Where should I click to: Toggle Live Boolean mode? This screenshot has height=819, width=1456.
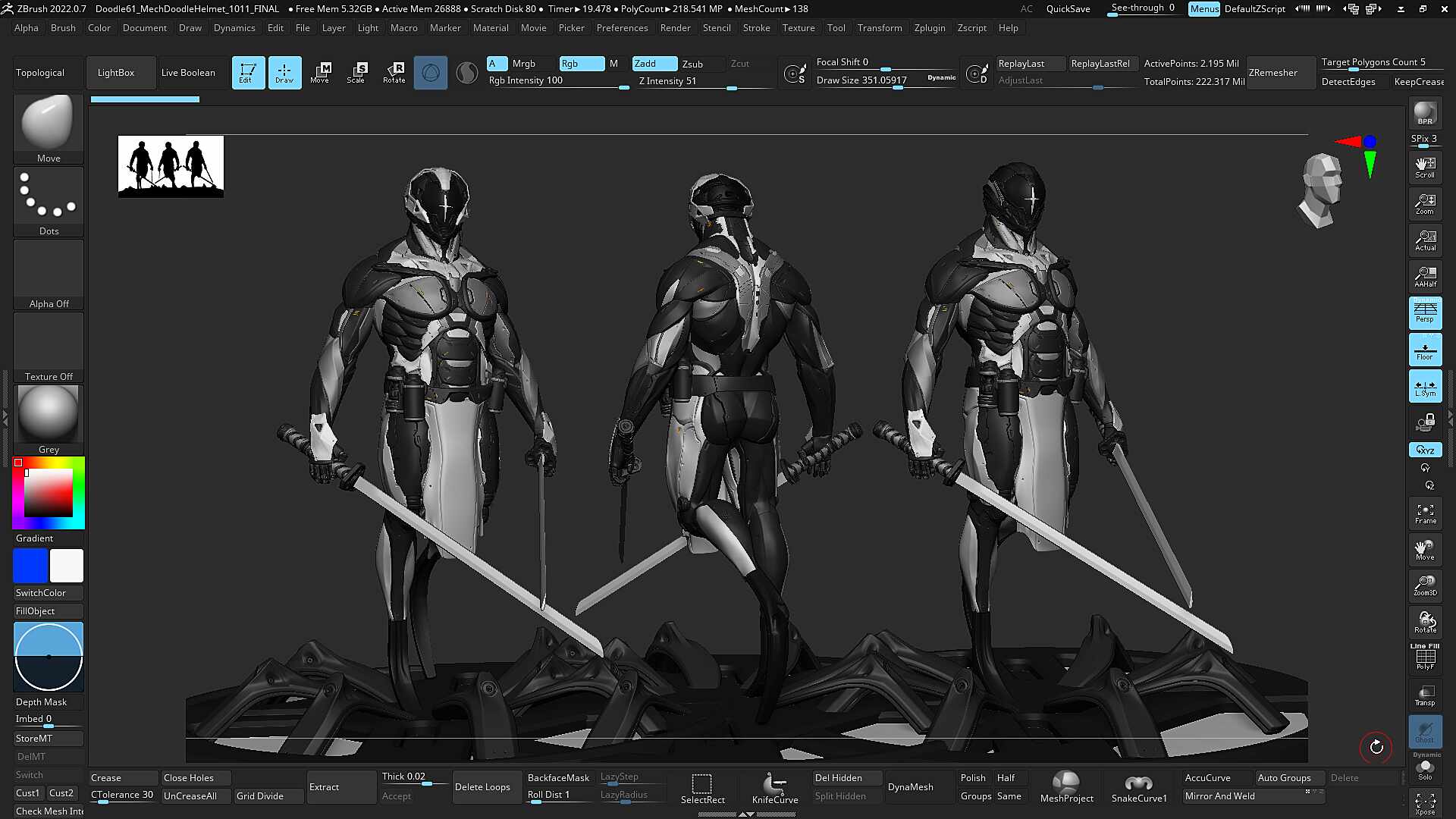tap(188, 73)
